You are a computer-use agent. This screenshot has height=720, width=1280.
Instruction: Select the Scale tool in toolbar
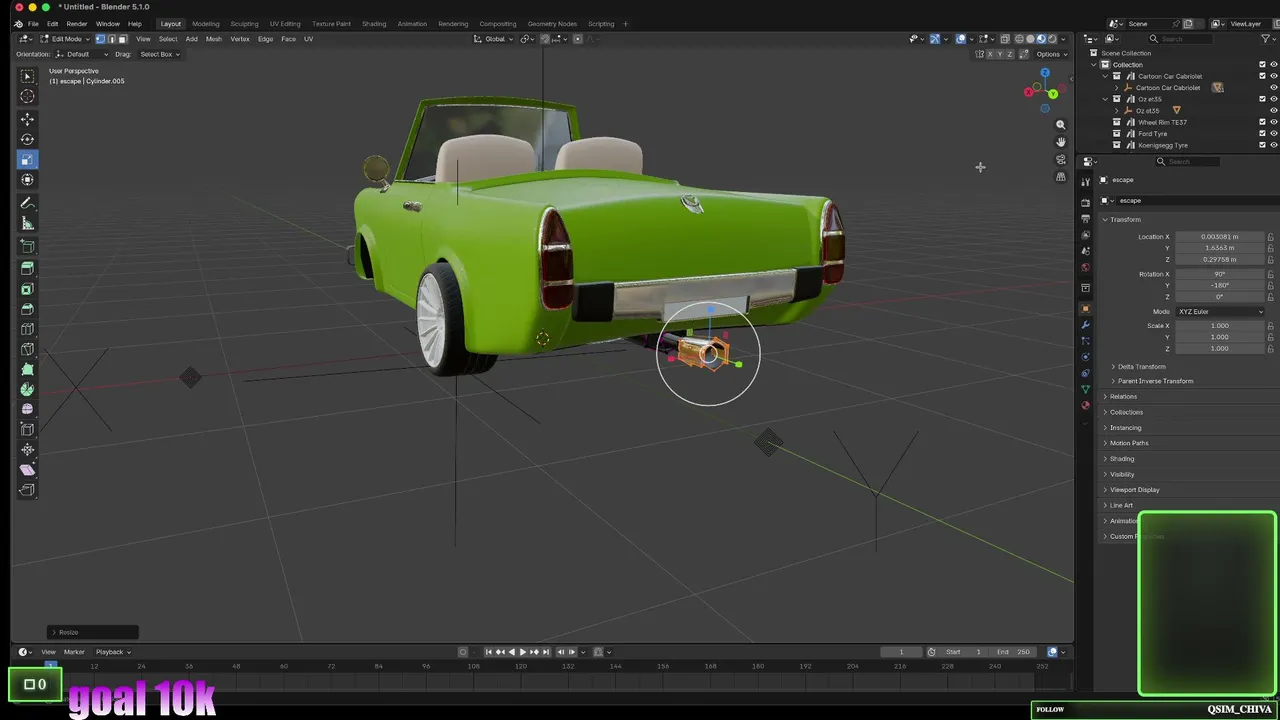pos(27,159)
